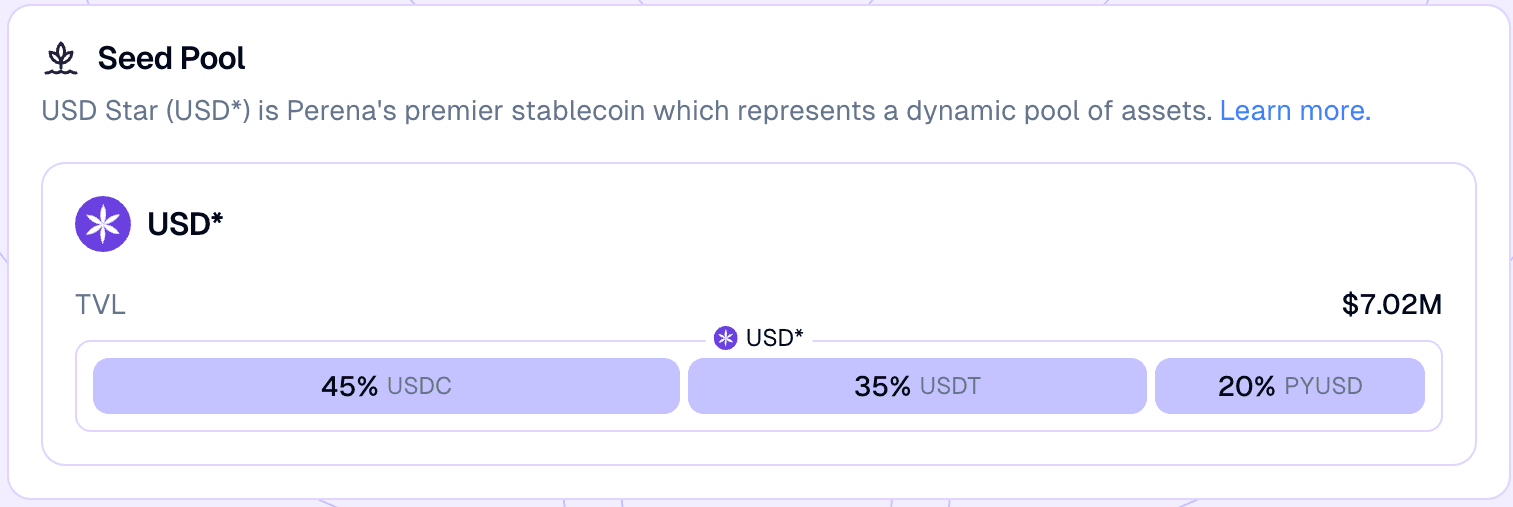Image resolution: width=1513 pixels, height=507 pixels.
Task: Click the purple USD* flower logo
Action: click(x=103, y=224)
